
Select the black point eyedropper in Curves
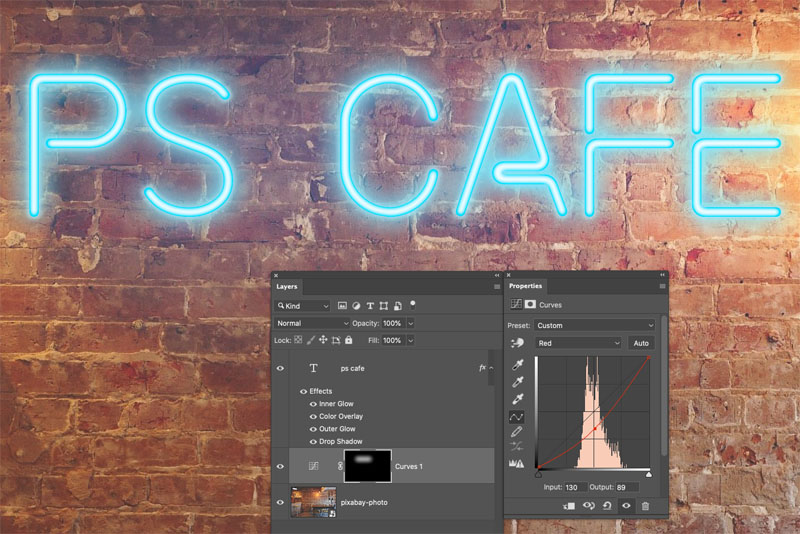pos(517,365)
